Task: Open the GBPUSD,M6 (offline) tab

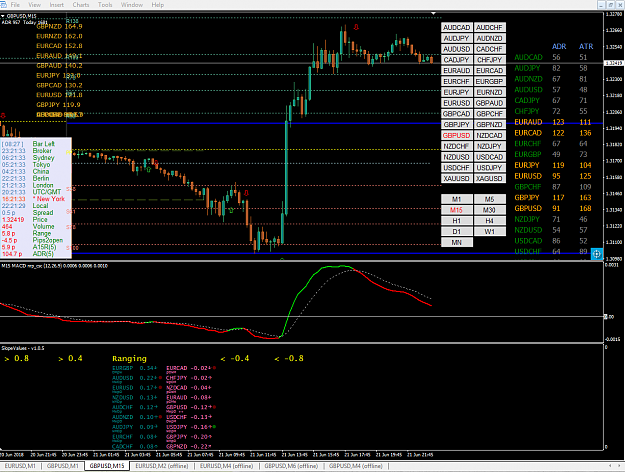Action: 291,466
